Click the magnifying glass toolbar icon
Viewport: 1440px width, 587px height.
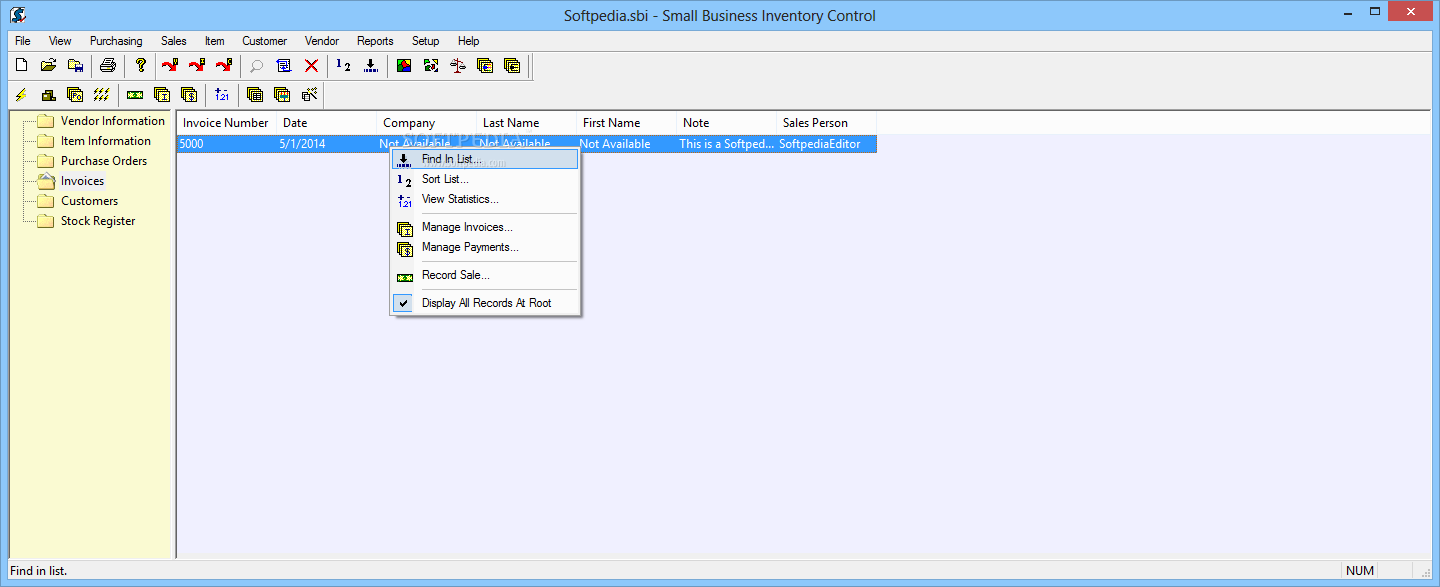[257, 66]
